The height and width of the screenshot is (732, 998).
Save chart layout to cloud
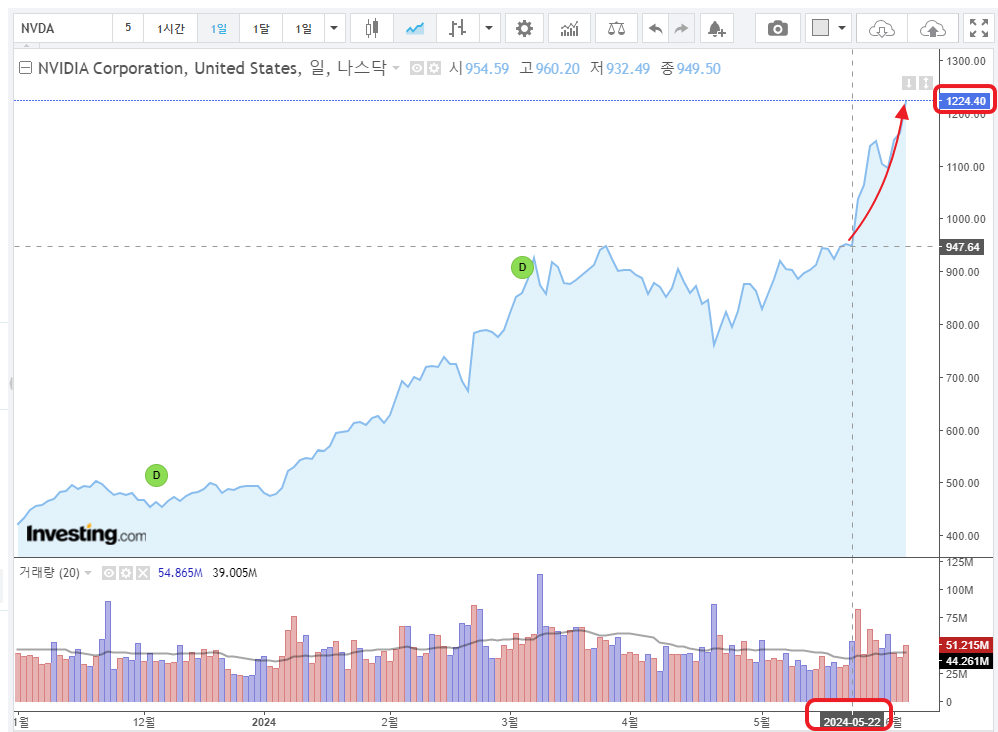tap(932, 28)
